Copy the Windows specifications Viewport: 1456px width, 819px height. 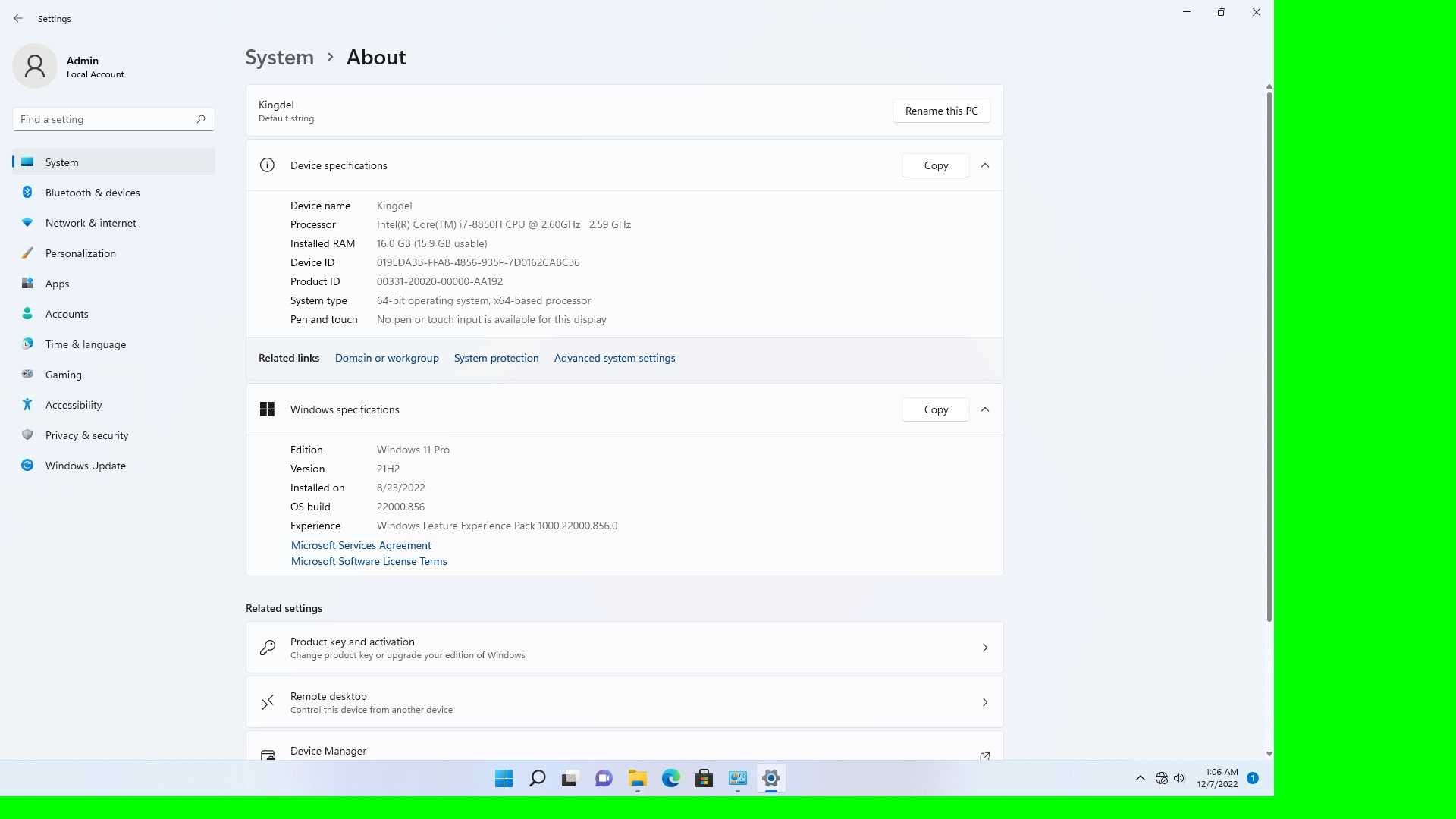(936, 409)
